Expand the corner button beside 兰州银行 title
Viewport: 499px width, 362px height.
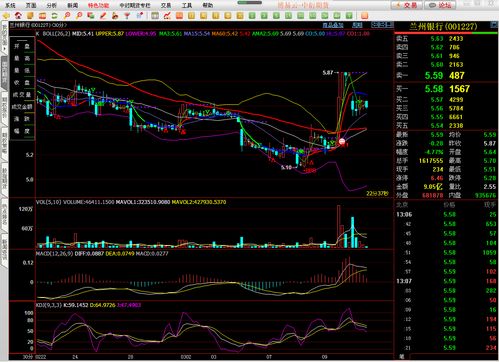(493, 25)
